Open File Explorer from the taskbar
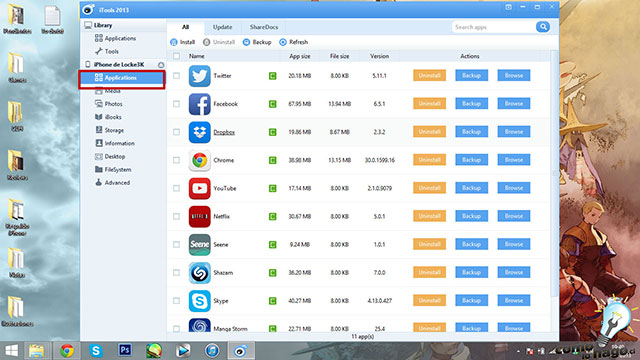Image resolution: width=640 pixels, height=360 pixels. click(x=37, y=351)
